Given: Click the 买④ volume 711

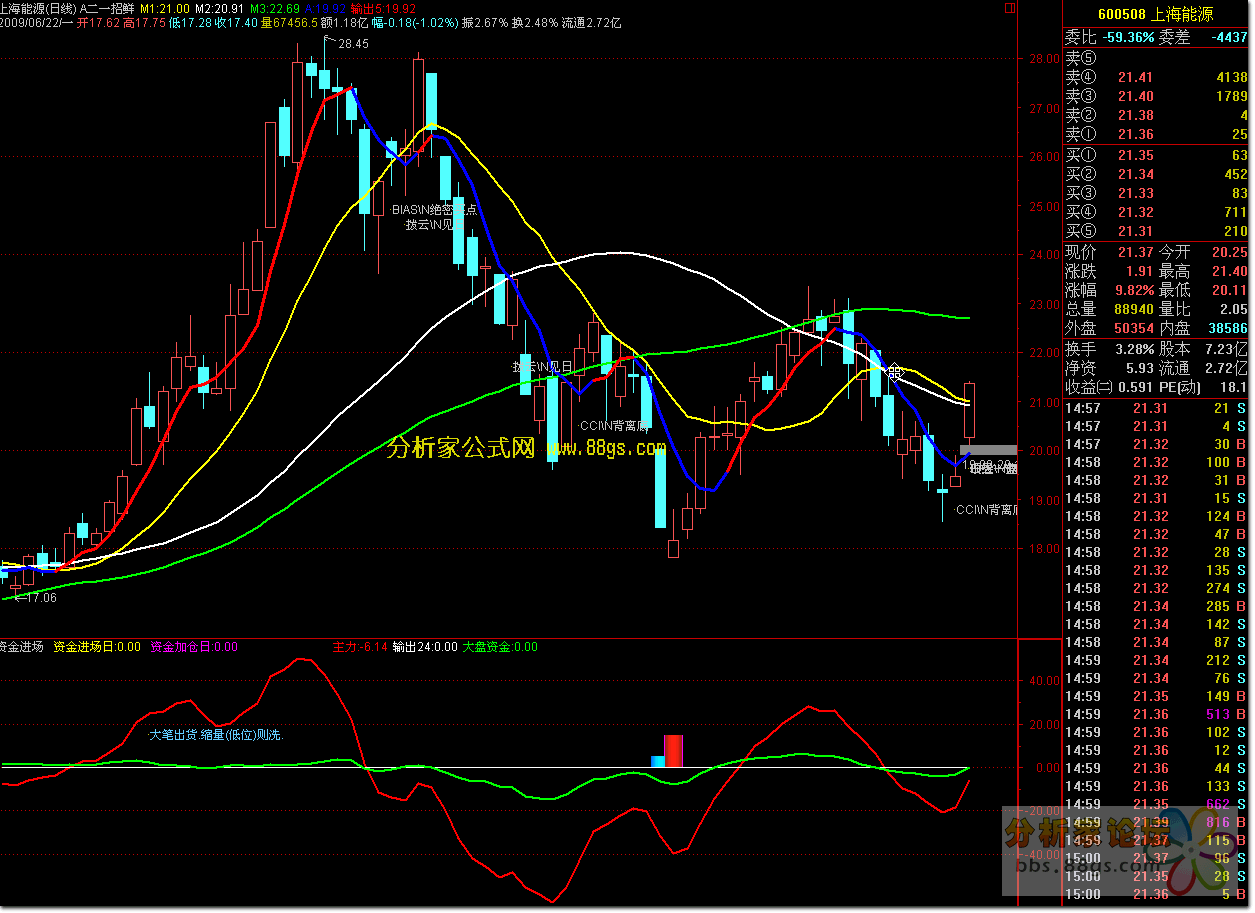Looking at the screenshot, I should point(1236,212).
